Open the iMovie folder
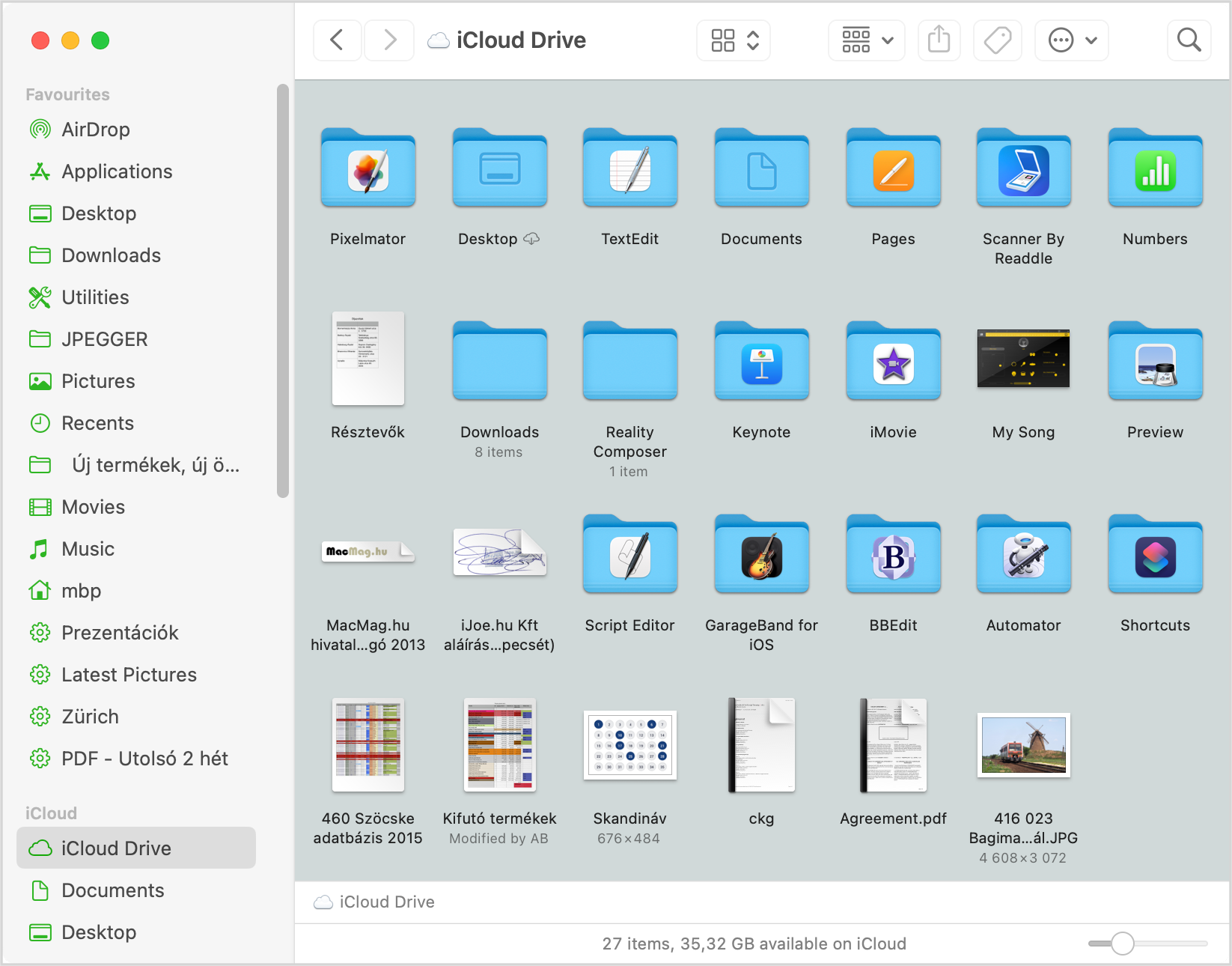Viewport: 1232px width, 966px height. (x=893, y=361)
